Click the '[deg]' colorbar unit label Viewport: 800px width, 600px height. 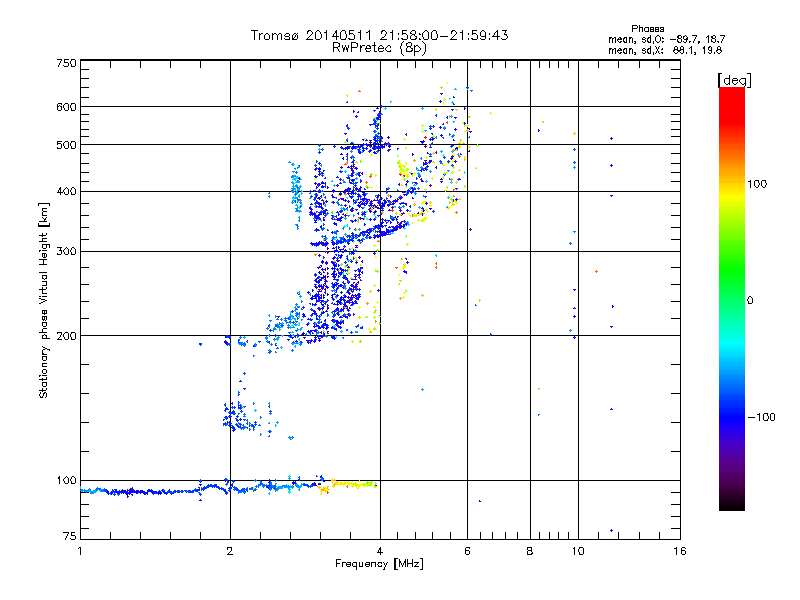click(734, 80)
